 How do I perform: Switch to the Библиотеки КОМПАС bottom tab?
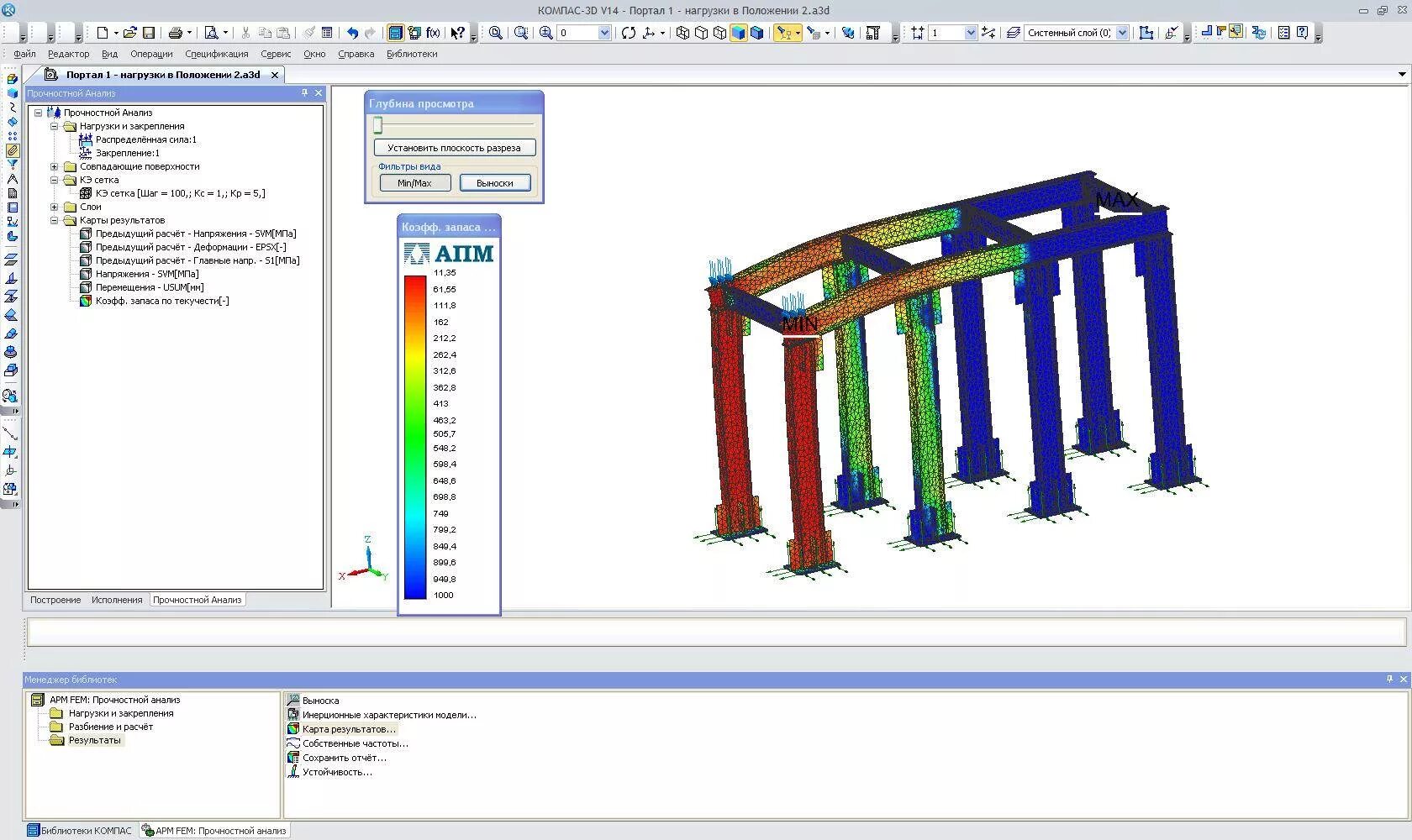(79, 831)
